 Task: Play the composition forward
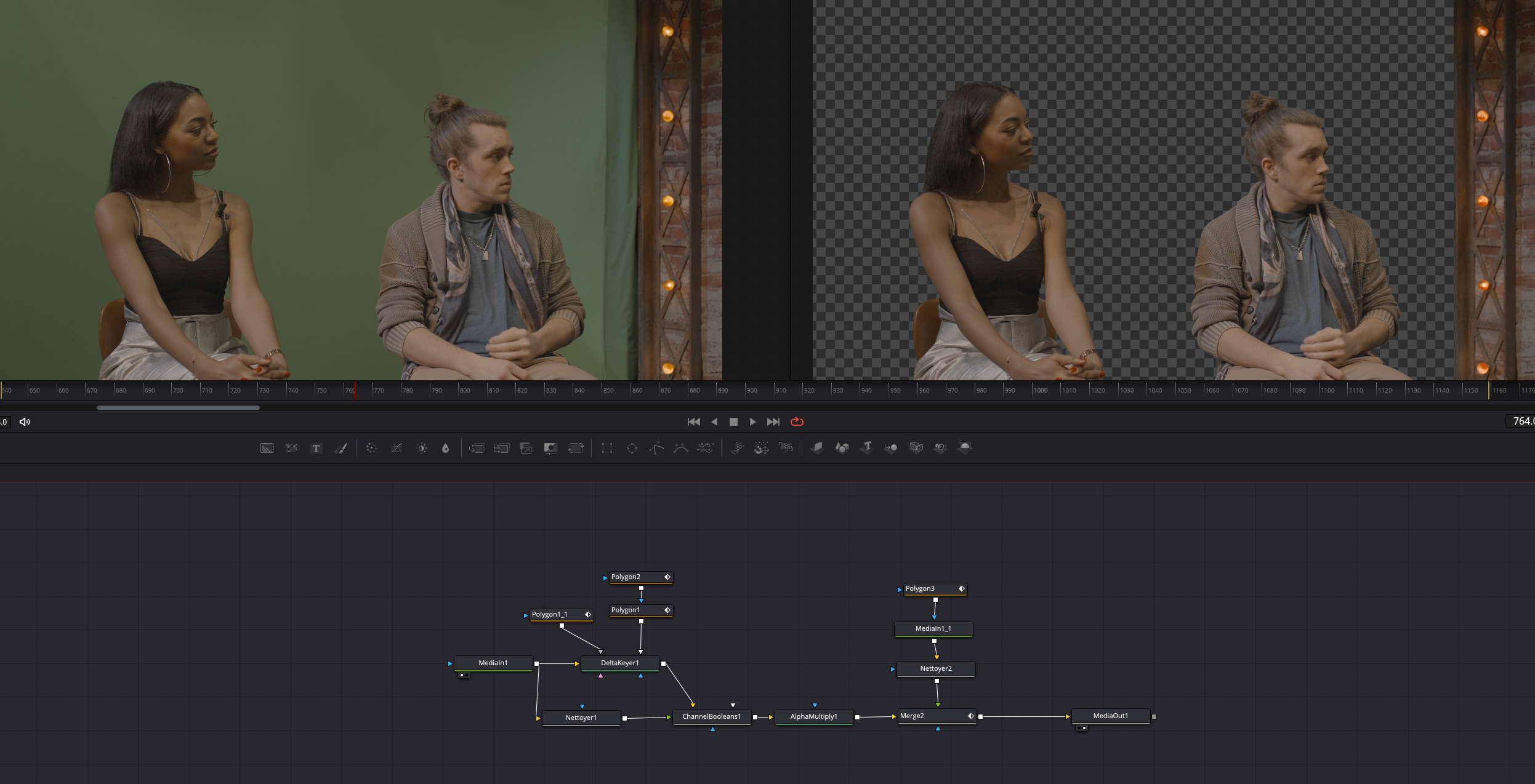752,422
